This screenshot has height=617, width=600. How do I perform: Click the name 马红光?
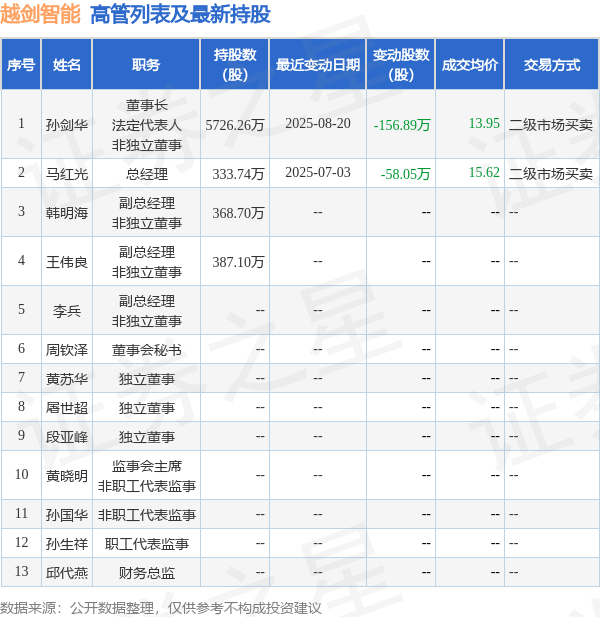pyautogui.click(x=66, y=174)
